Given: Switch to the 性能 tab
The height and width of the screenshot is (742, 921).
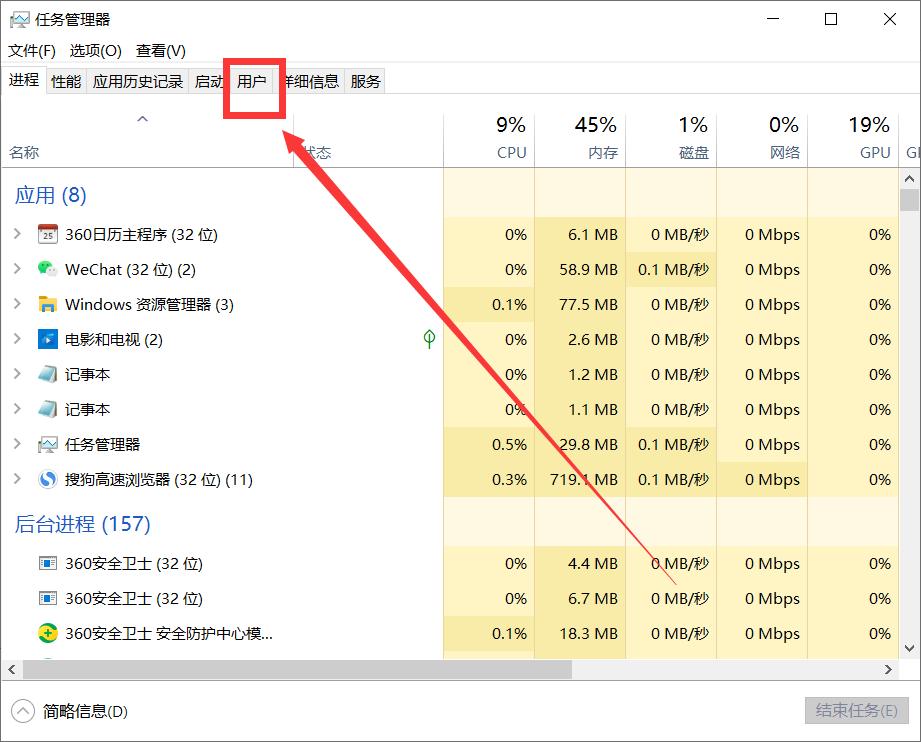Looking at the screenshot, I should click(x=65, y=81).
